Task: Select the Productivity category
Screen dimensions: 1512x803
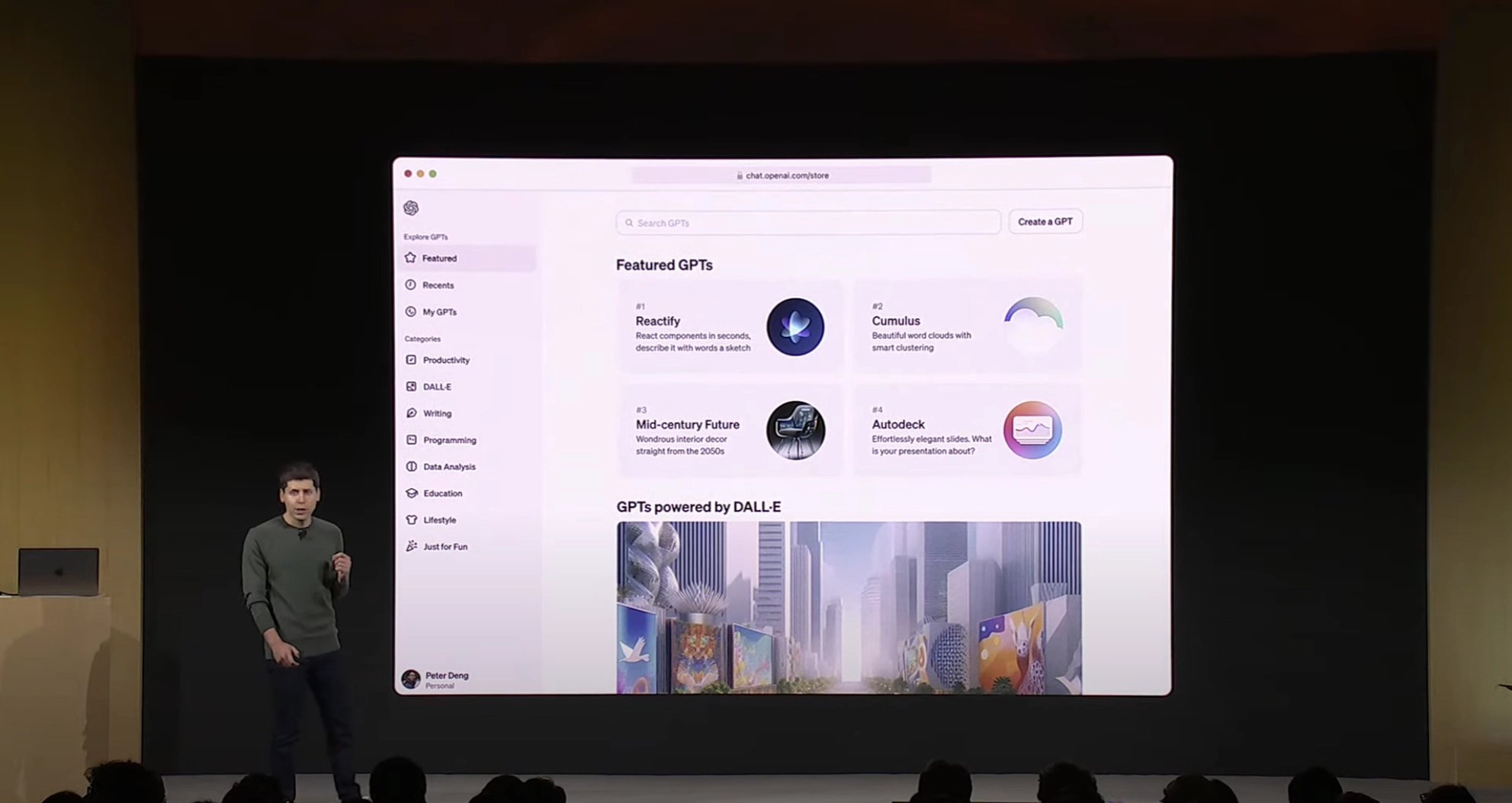Action: point(468,360)
